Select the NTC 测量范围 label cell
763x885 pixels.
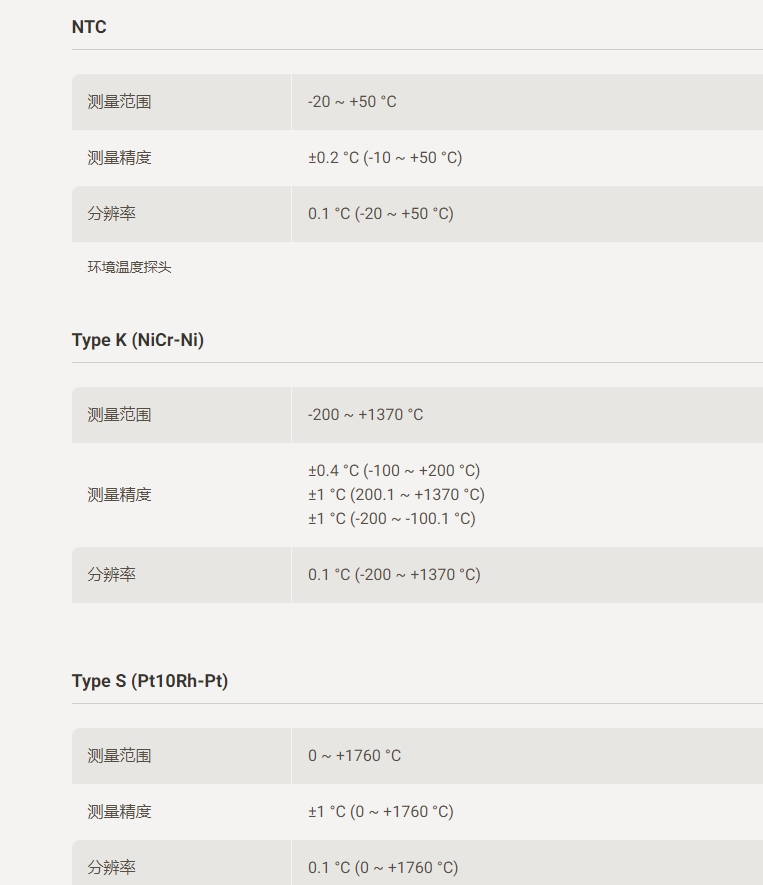point(181,102)
